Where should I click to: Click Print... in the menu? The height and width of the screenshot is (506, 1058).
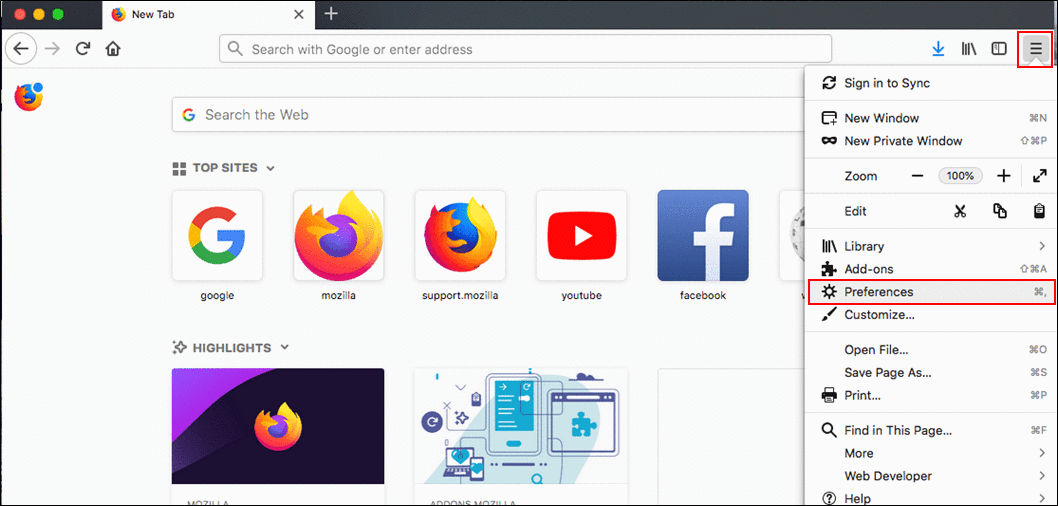tap(930, 395)
